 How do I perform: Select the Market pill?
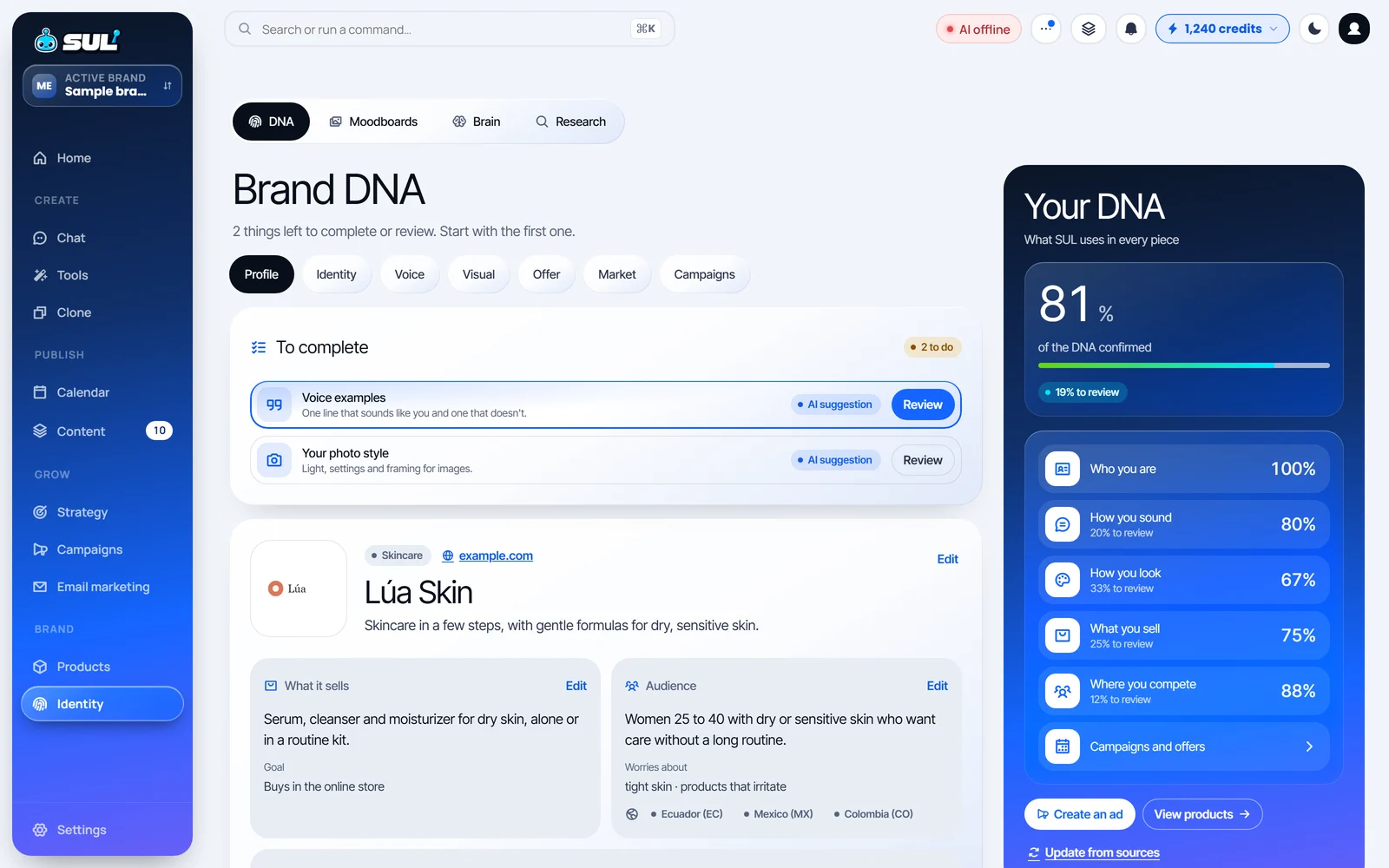point(617,274)
